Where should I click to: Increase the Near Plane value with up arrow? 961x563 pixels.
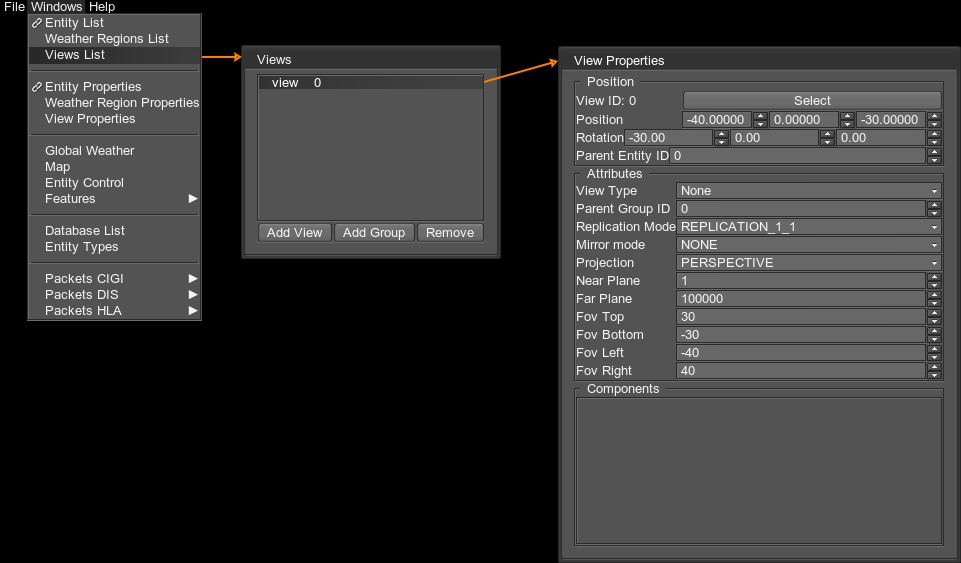point(934,277)
